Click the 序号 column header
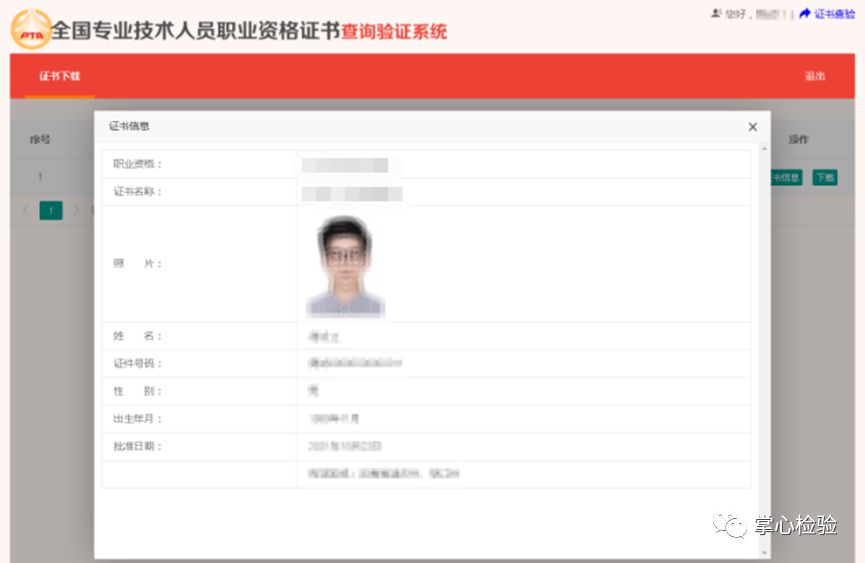 (40, 140)
